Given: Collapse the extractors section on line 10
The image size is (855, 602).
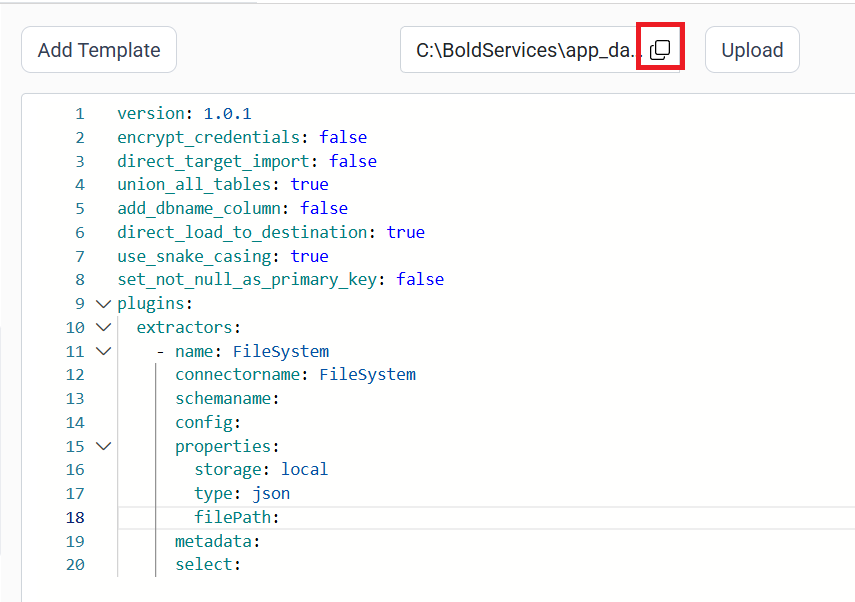Looking at the screenshot, I should (x=103, y=327).
